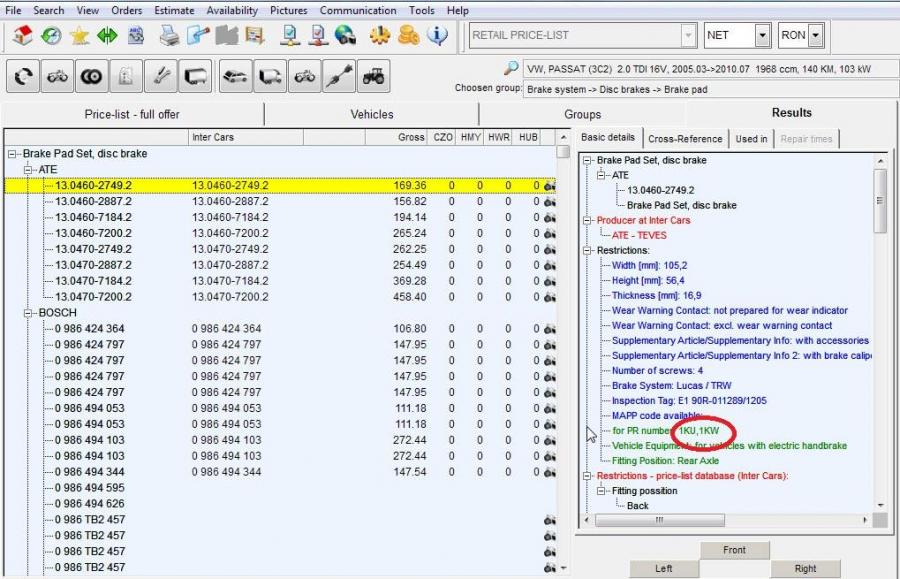Click the Groups section button
This screenshot has width=900, height=579.
pyautogui.click(x=582, y=114)
